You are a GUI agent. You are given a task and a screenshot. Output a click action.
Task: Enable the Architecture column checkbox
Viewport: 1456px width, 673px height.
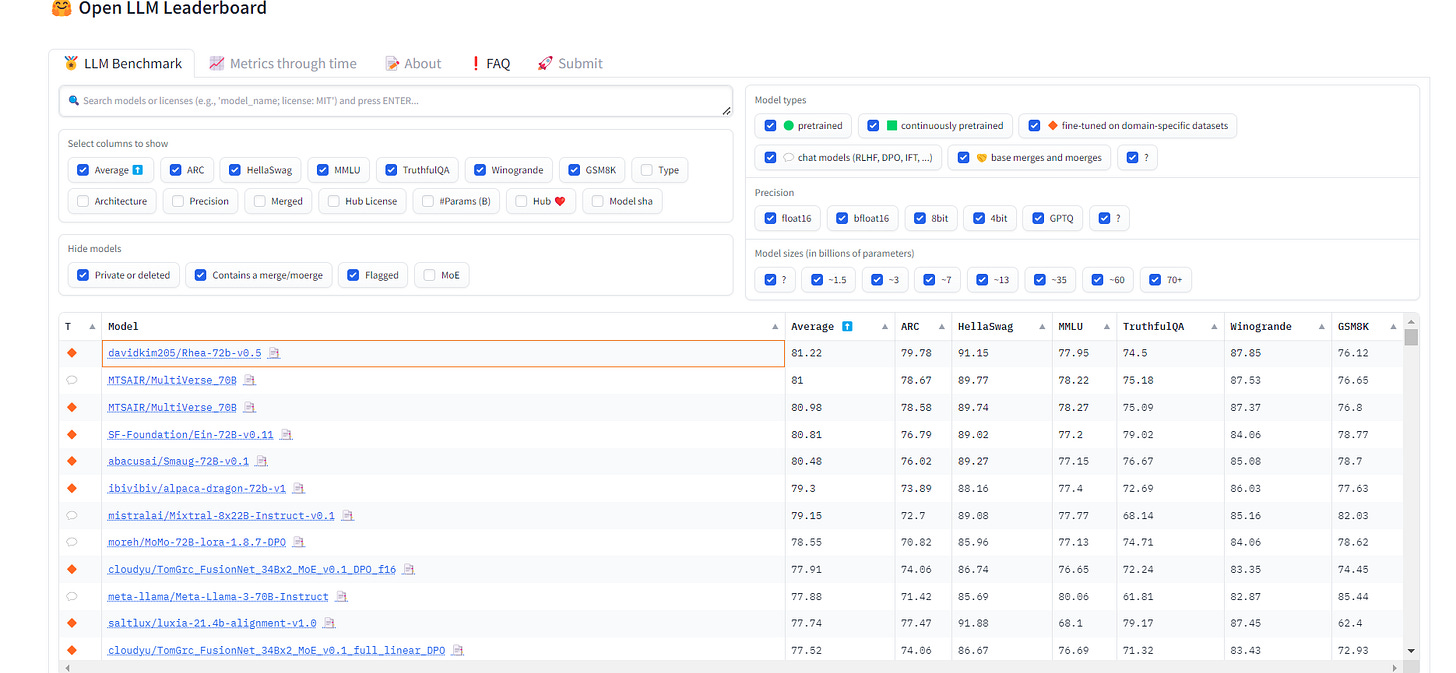83,201
